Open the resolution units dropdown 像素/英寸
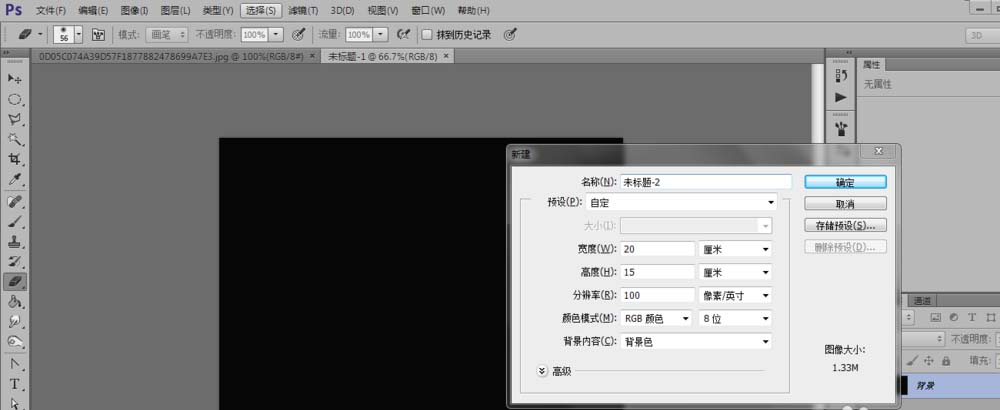The image size is (1000, 410). click(x=735, y=296)
